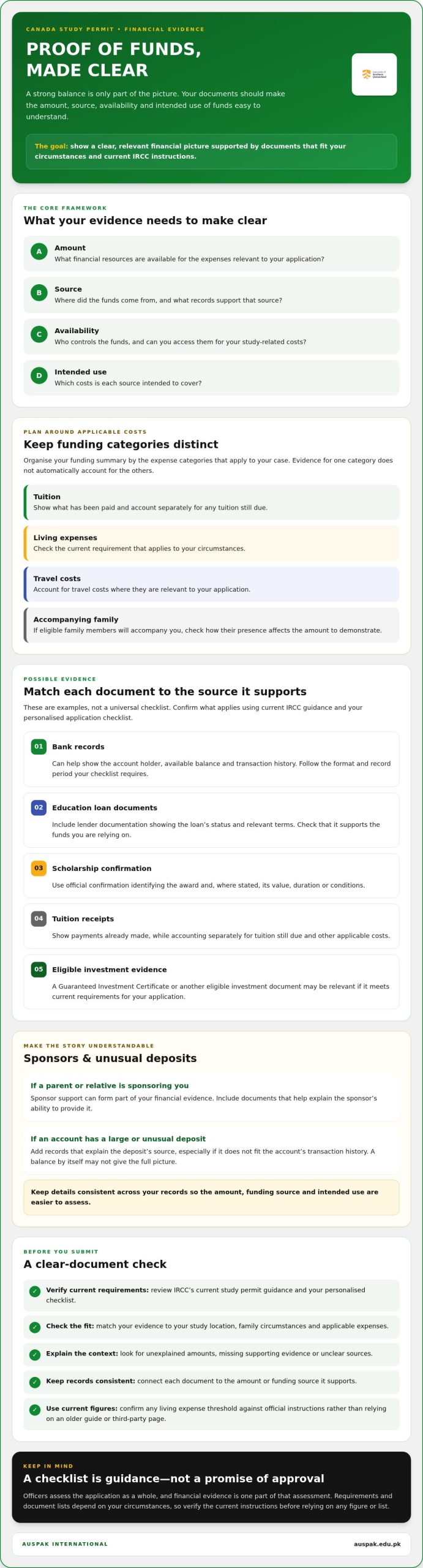Click the 05 Eligible investment evidence badge
This screenshot has height=1568, width=423.
pyautogui.click(x=39, y=969)
